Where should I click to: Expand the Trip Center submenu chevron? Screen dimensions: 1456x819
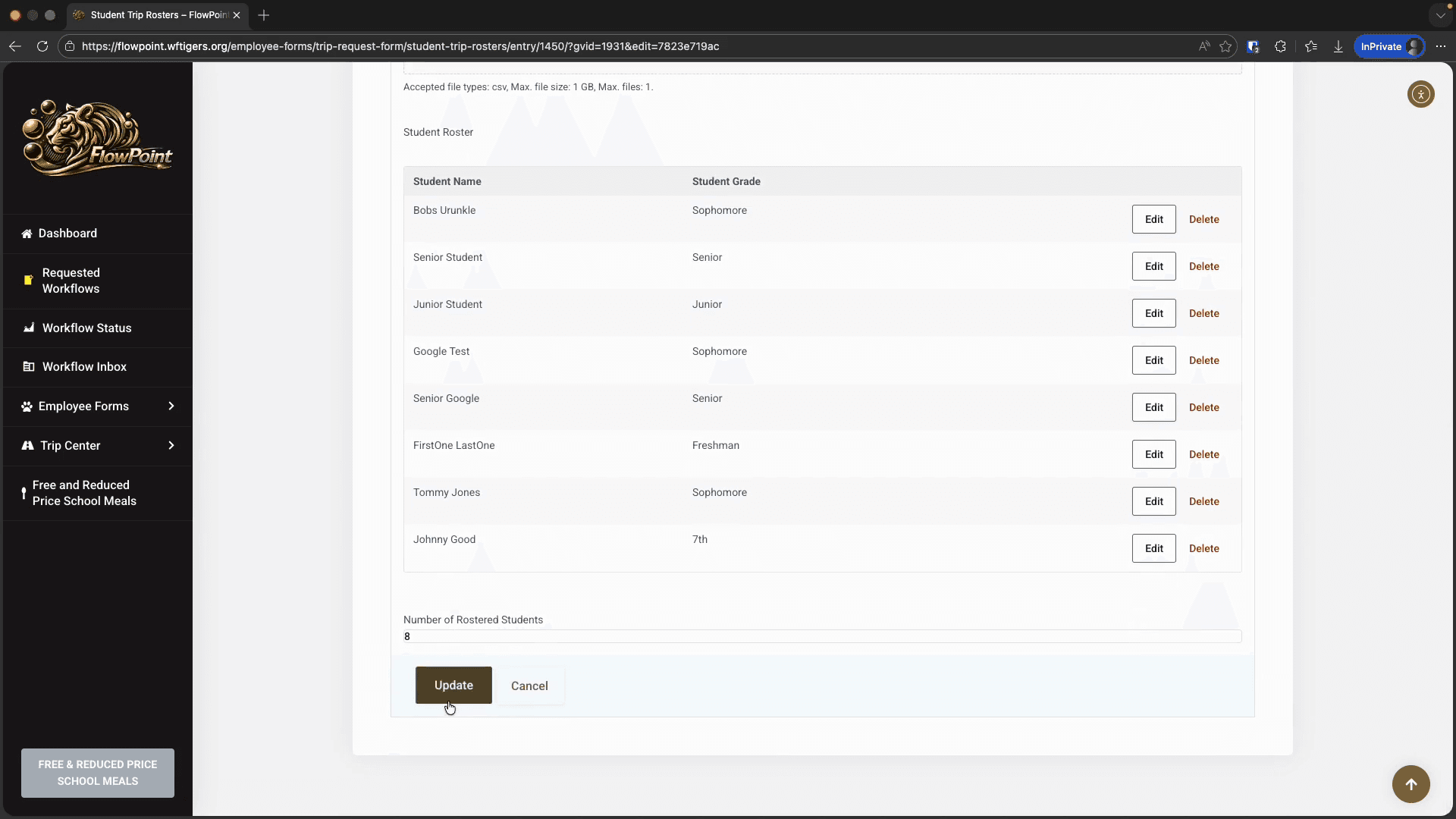click(171, 445)
